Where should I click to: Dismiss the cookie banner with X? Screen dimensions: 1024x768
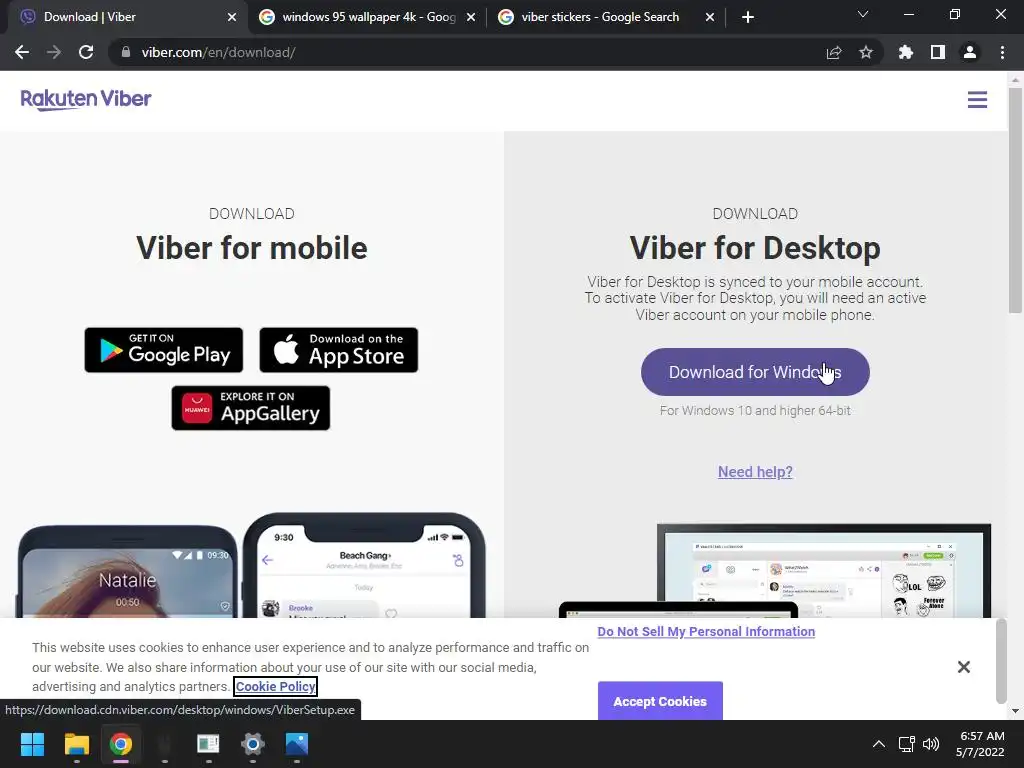963,667
